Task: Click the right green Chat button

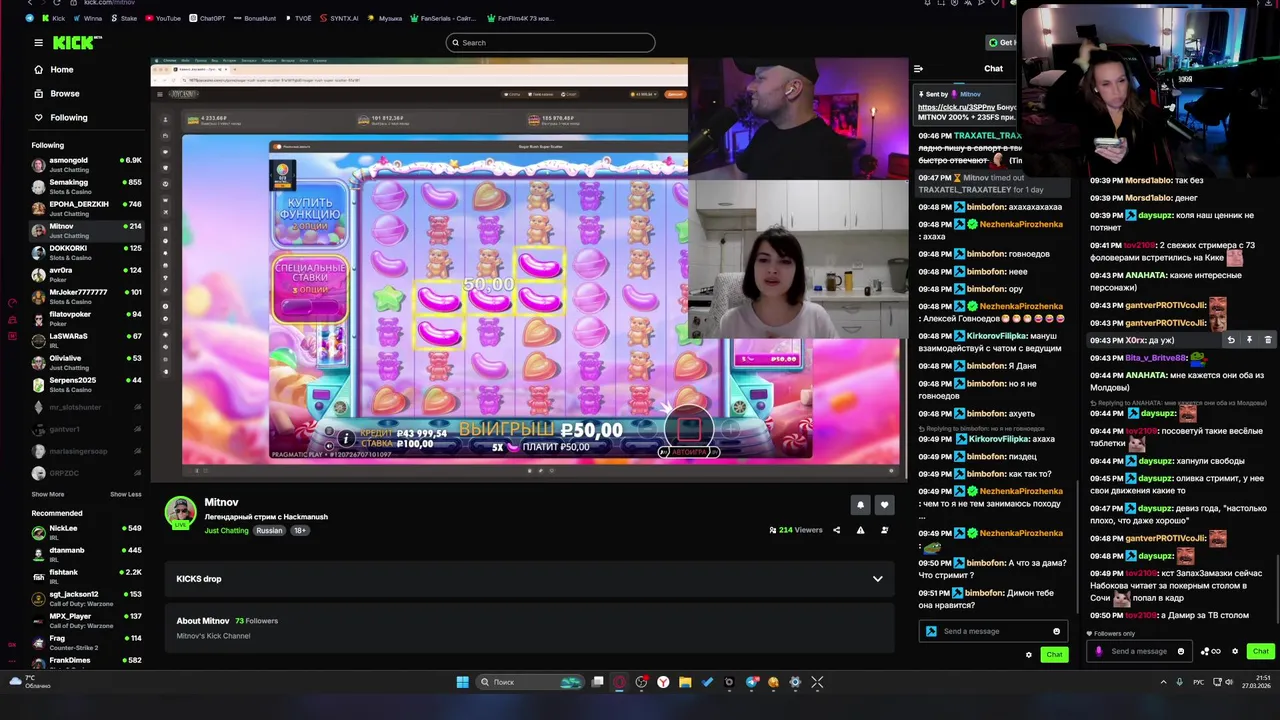Action: coord(1260,651)
